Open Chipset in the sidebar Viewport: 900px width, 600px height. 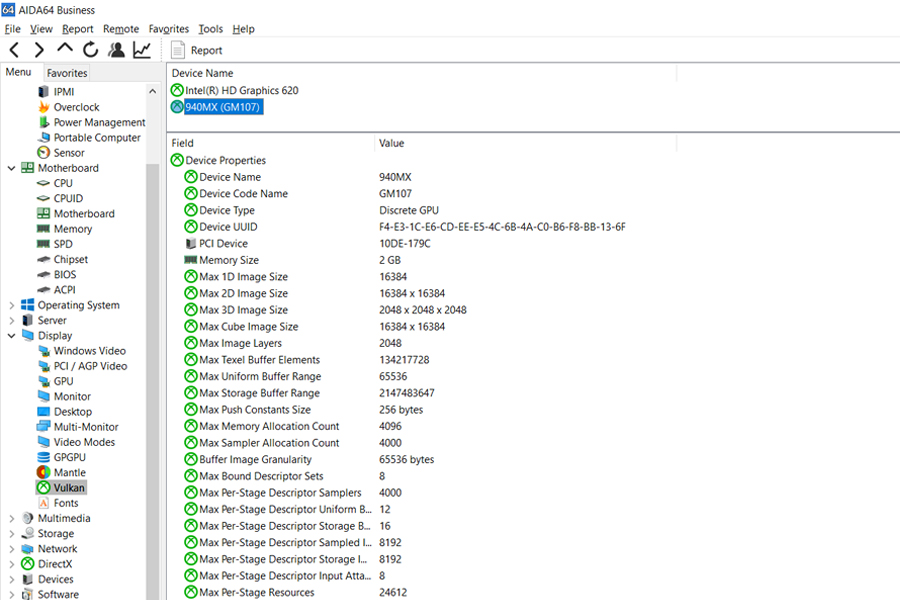71,260
